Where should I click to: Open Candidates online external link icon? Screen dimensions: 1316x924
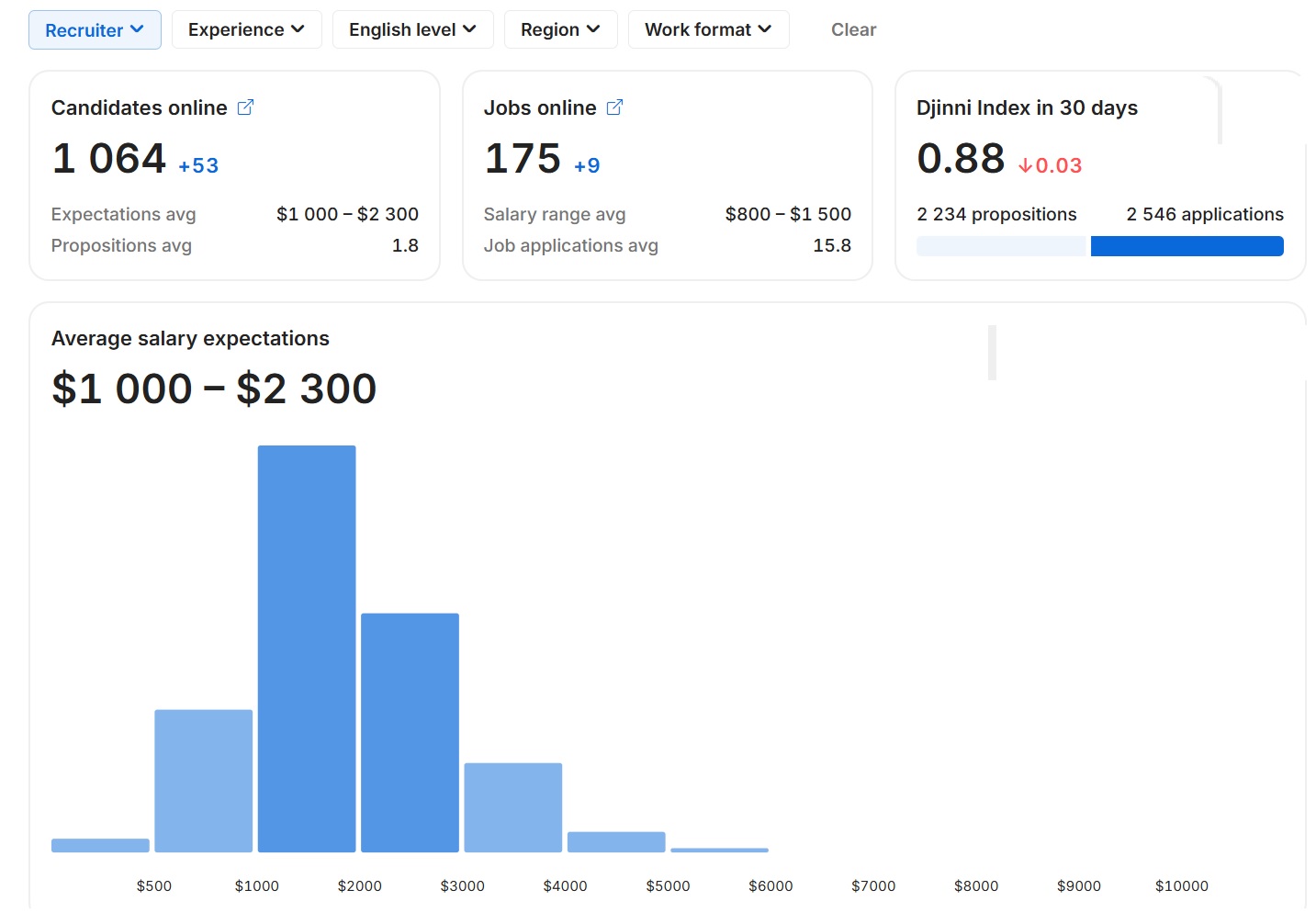(245, 107)
